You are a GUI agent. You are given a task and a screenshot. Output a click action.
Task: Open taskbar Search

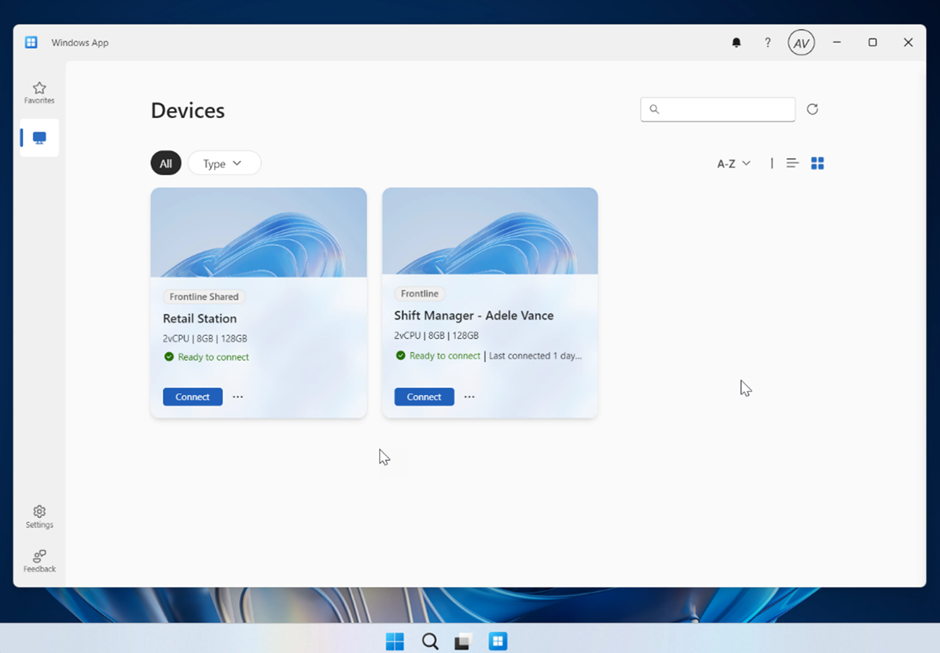point(430,641)
